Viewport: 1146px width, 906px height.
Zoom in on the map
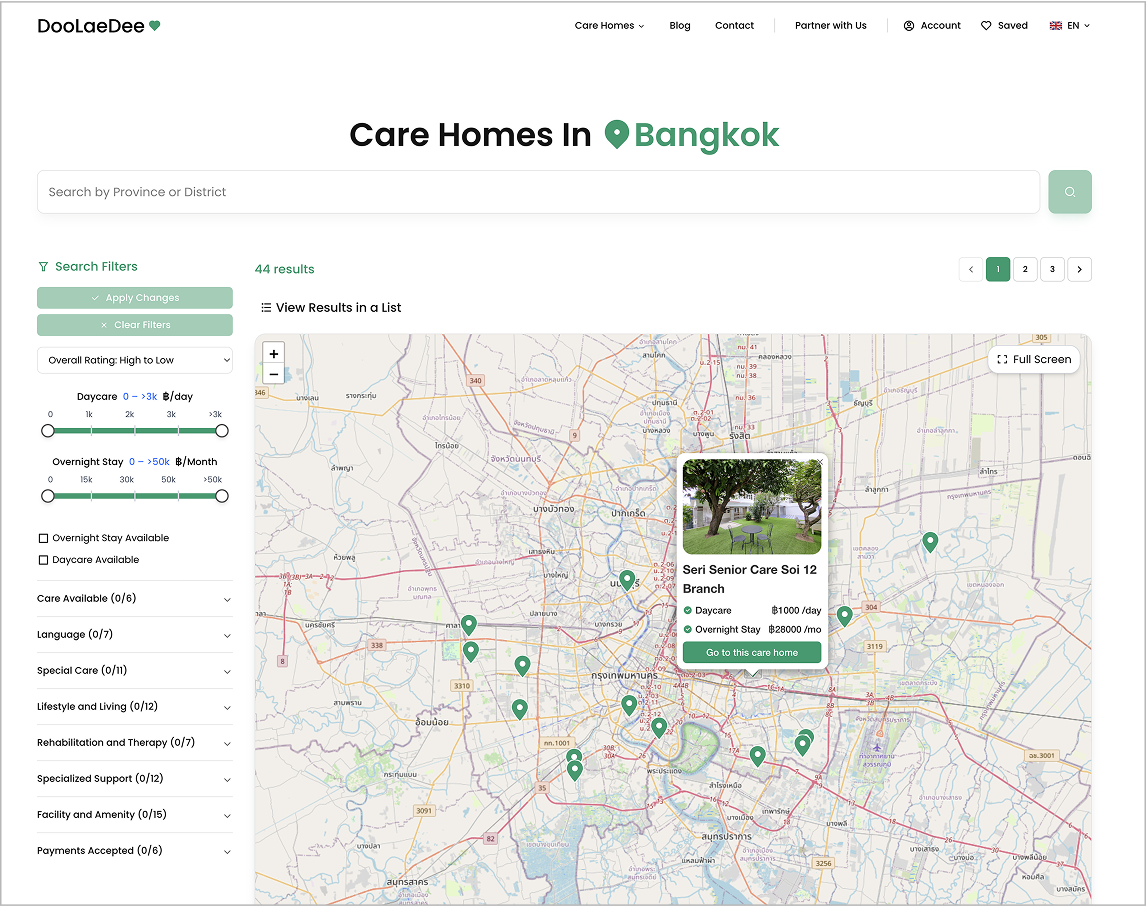point(274,353)
